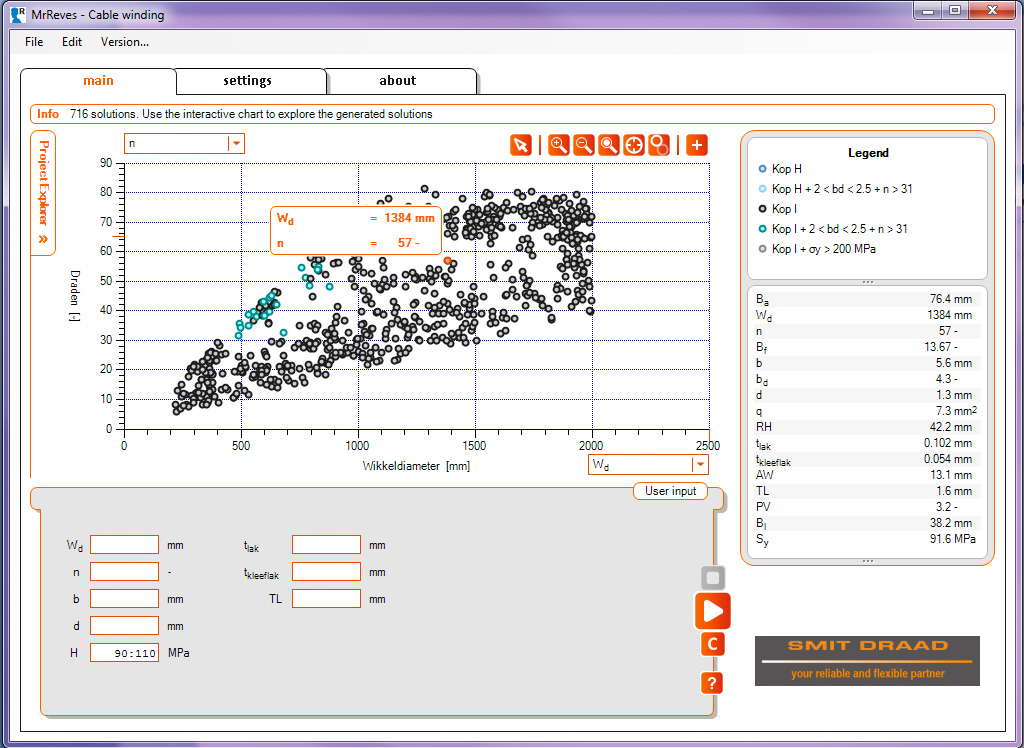Click the User input panel label
The image size is (1024, 748).
click(671, 491)
